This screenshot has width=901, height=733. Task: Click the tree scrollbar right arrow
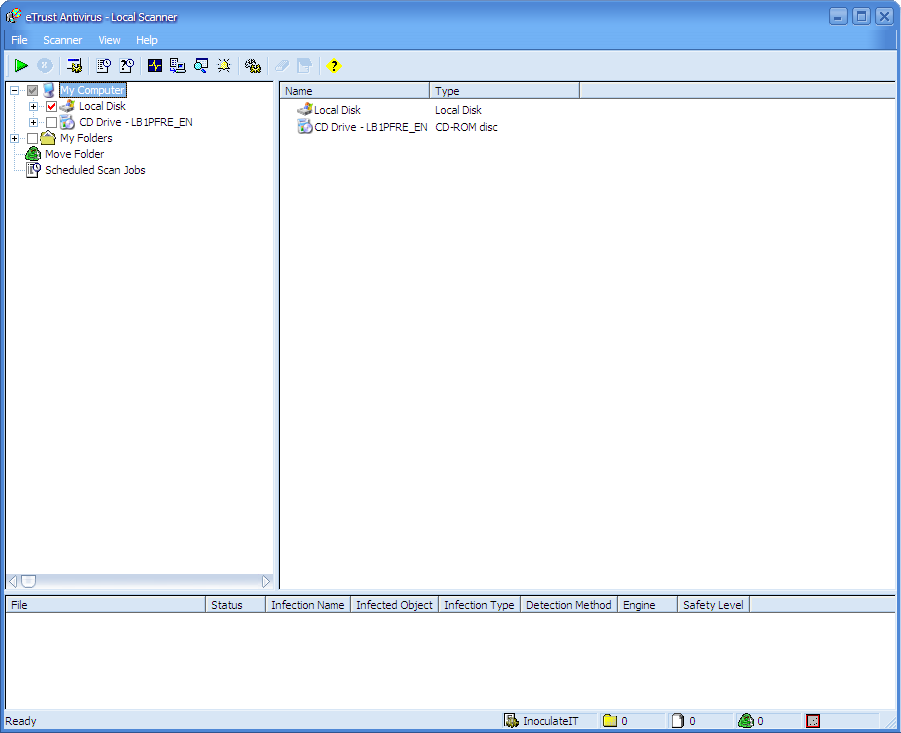tap(265, 581)
